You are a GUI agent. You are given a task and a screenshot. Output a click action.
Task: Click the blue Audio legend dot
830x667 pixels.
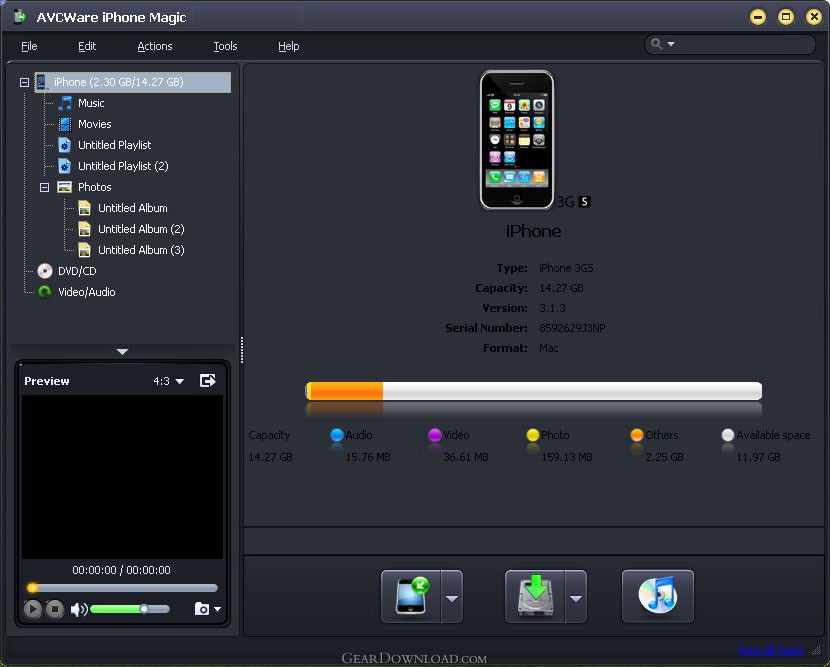pos(337,435)
